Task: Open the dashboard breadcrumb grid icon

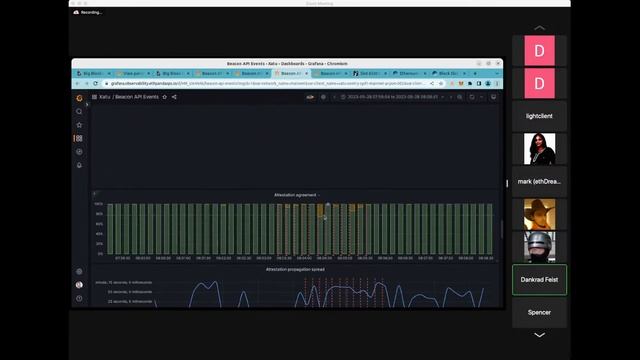Action: (x=94, y=97)
